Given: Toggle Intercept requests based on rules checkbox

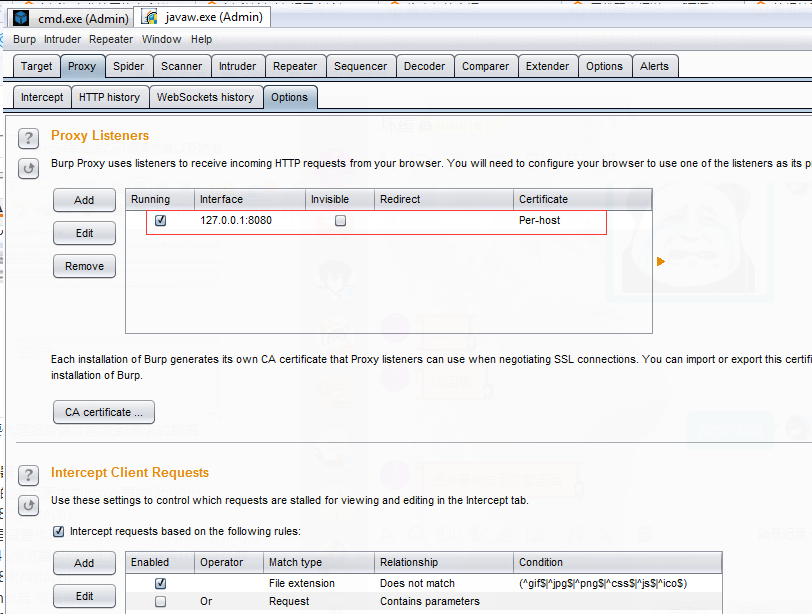Looking at the screenshot, I should tap(59, 531).
